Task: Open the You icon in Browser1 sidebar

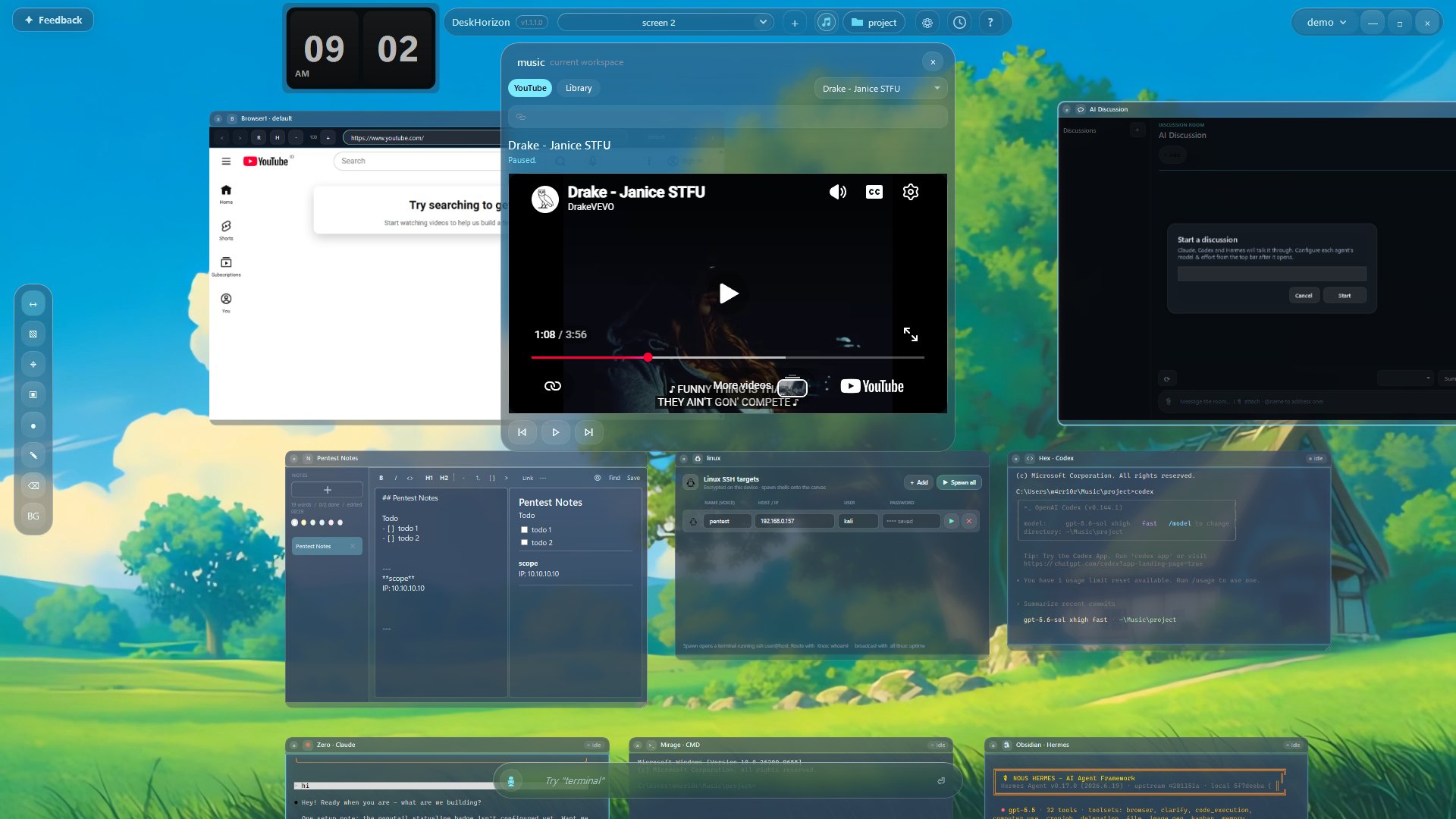Action: pos(226,303)
